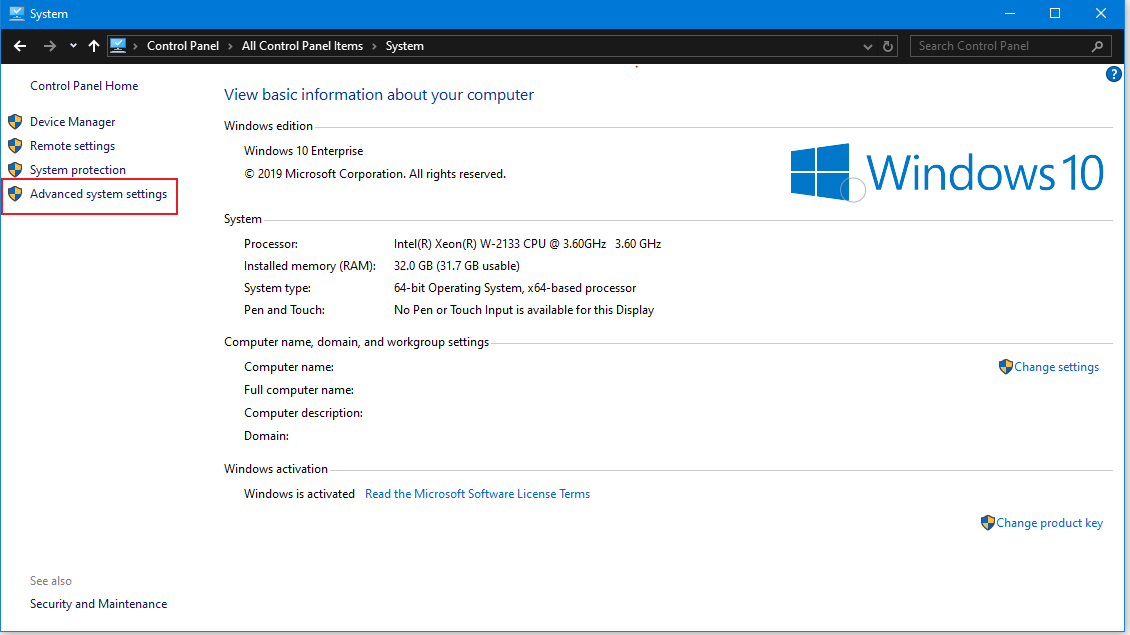The height and width of the screenshot is (635, 1130).
Task: Select Control Panel breadcrumb
Action: click(183, 46)
